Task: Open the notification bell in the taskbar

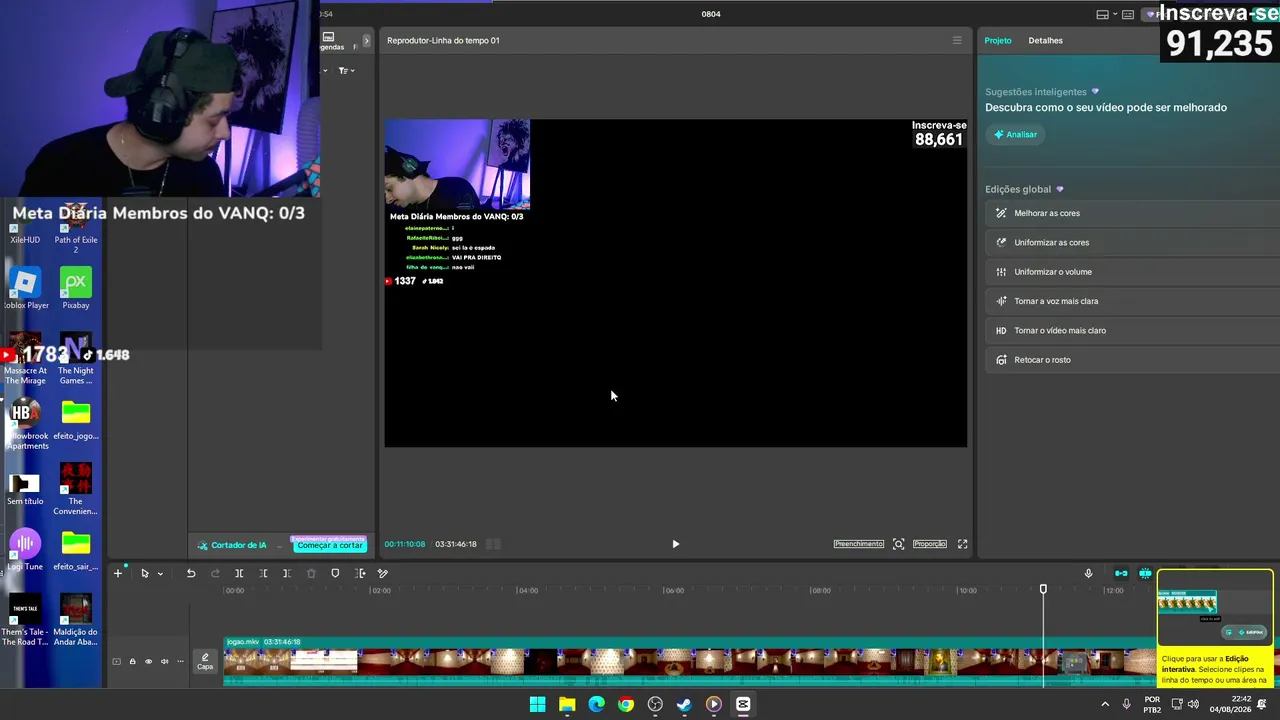Action: tap(1262, 704)
